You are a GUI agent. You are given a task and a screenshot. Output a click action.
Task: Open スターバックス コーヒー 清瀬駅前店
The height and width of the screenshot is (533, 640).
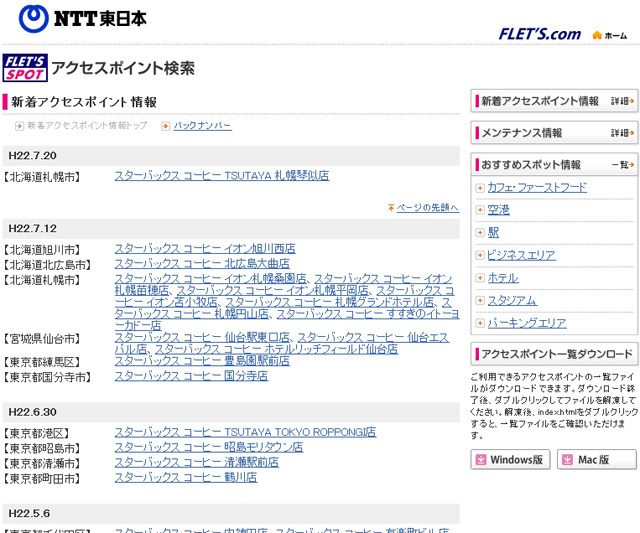[197, 462]
